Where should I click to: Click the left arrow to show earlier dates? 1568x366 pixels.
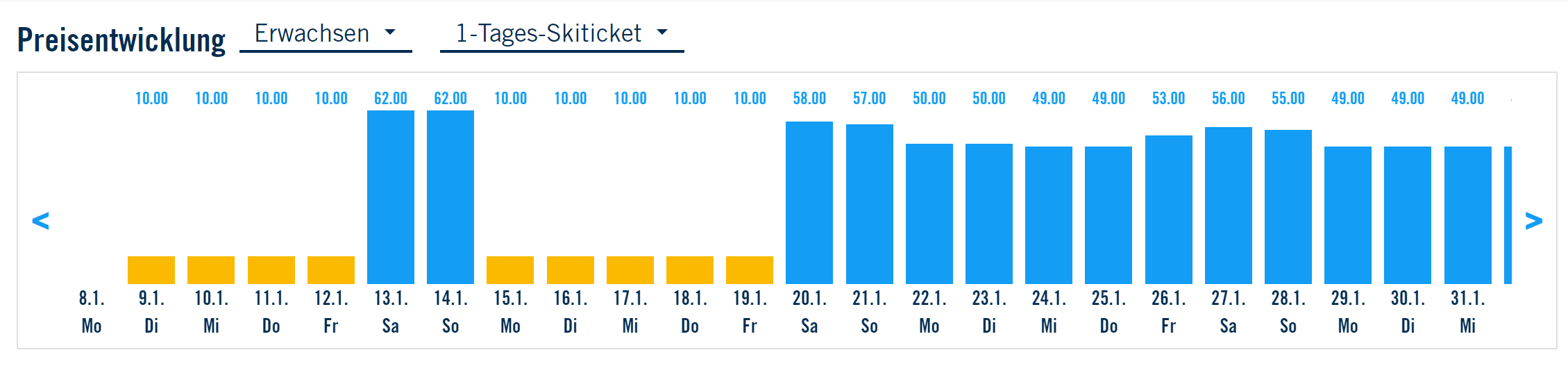coord(41,221)
